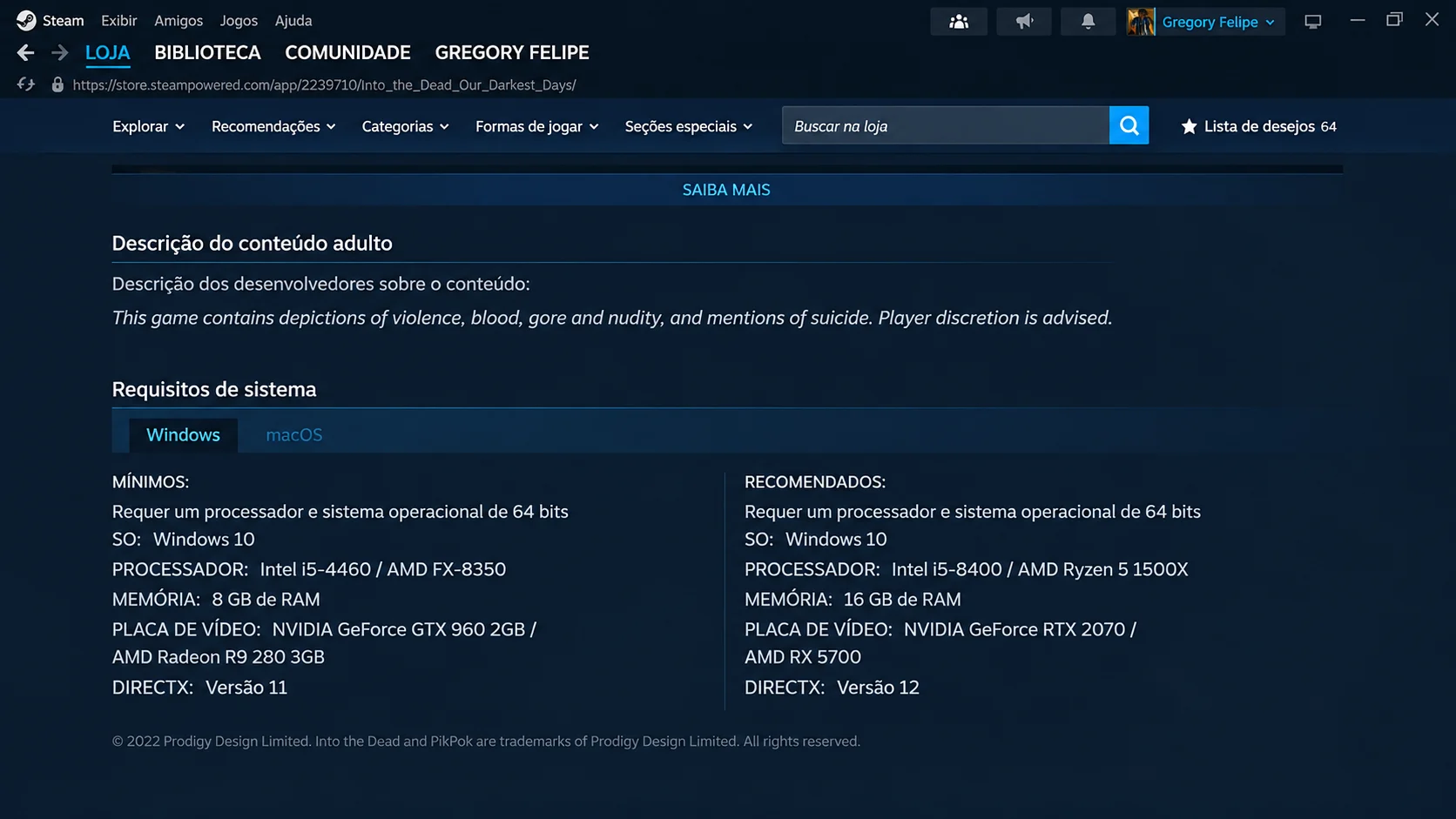Expand Formas de jogar dropdown

click(536, 126)
